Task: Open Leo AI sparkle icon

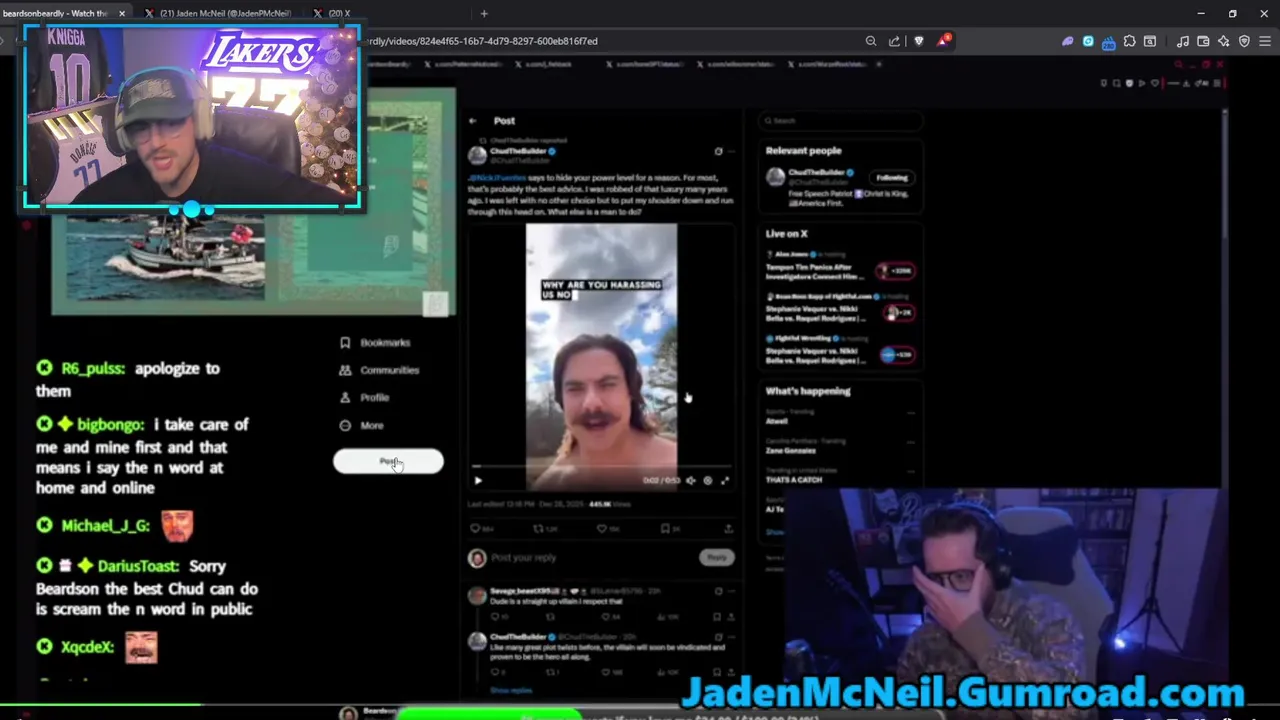Action: click(1224, 41)
